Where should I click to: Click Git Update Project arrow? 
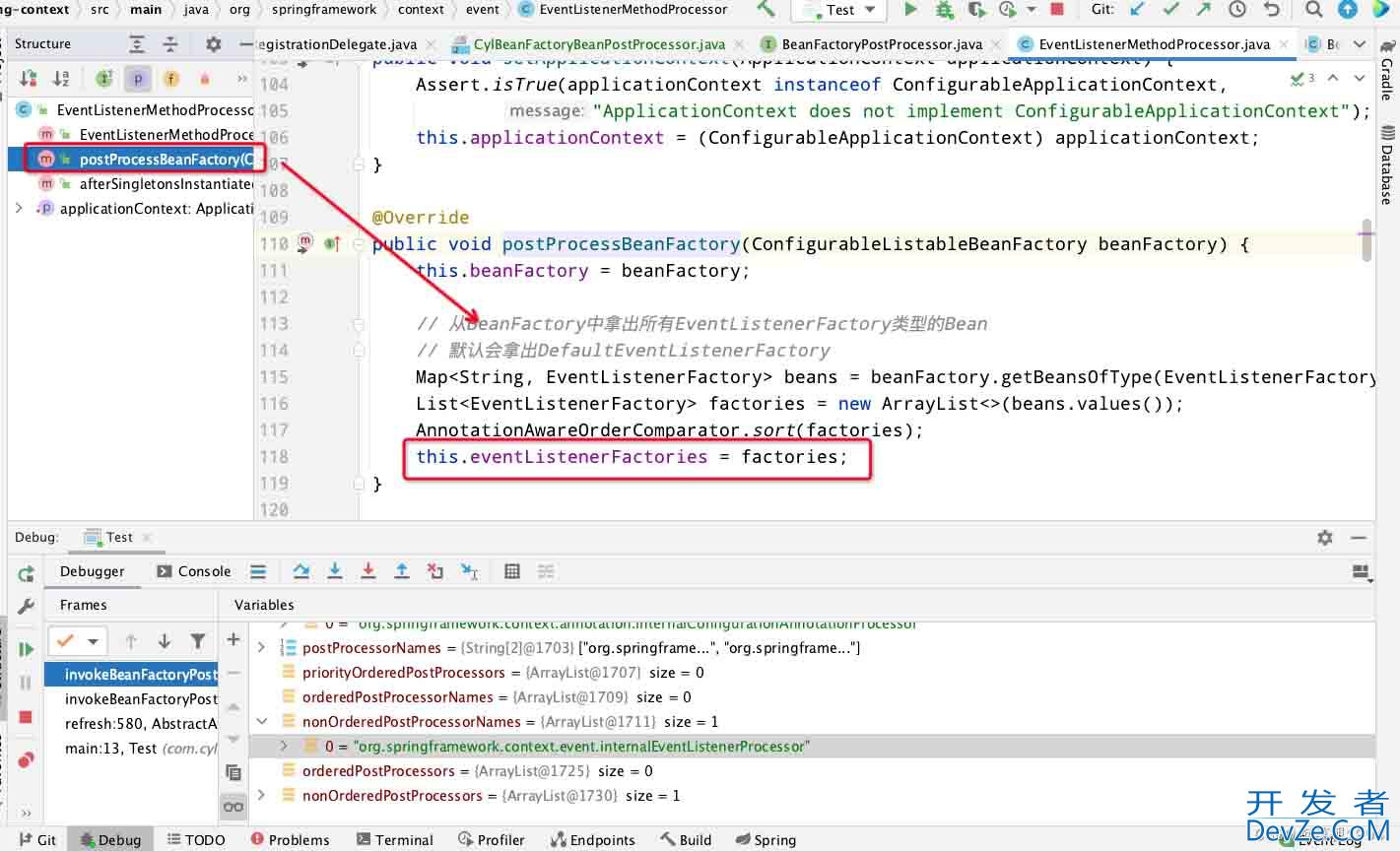[1138, 9]
